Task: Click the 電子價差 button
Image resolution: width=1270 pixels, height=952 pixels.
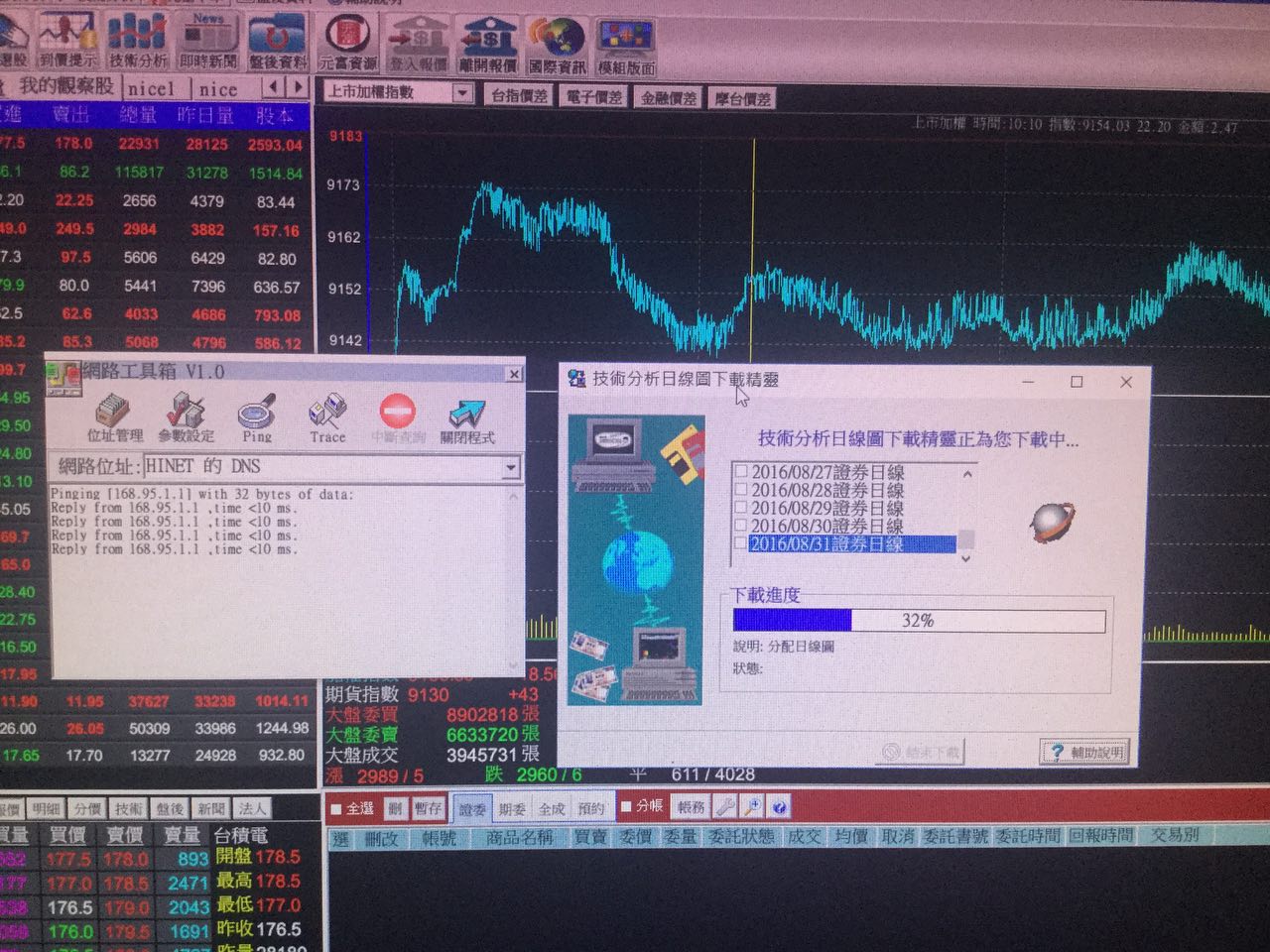Action: (593, 97)
